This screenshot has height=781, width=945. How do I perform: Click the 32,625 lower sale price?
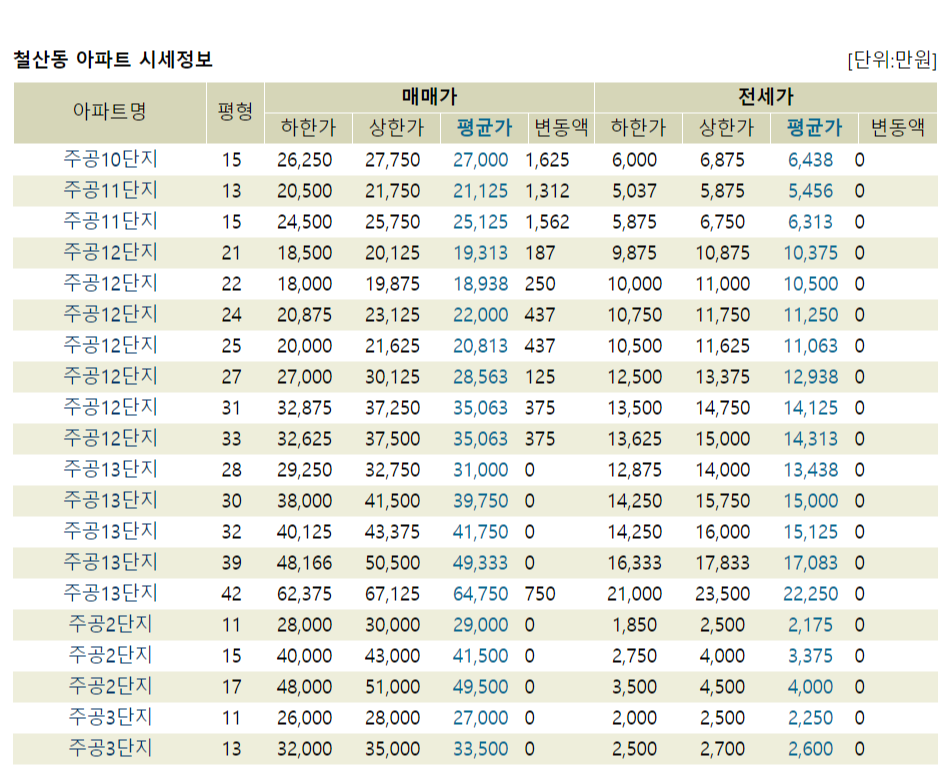pos(304,439)
